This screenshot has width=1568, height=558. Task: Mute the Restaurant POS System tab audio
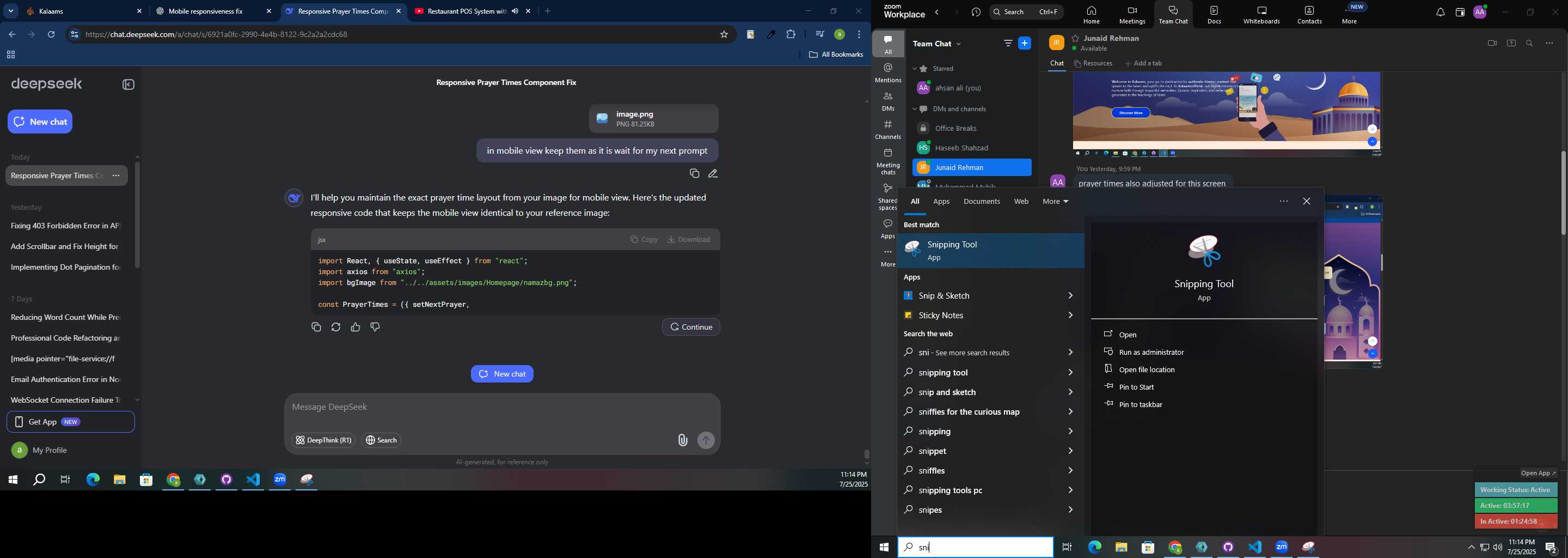coord(515,11)
